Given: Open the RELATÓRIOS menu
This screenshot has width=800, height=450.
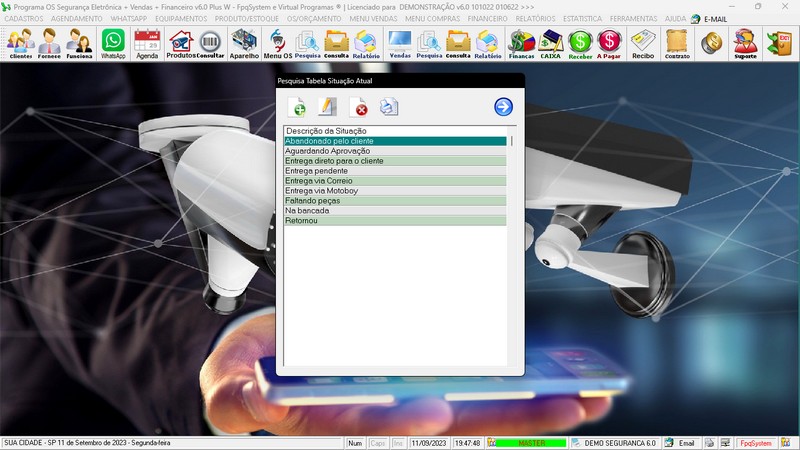Looking at the screenshot, I should pyautogui.click(x=535, y=19).
